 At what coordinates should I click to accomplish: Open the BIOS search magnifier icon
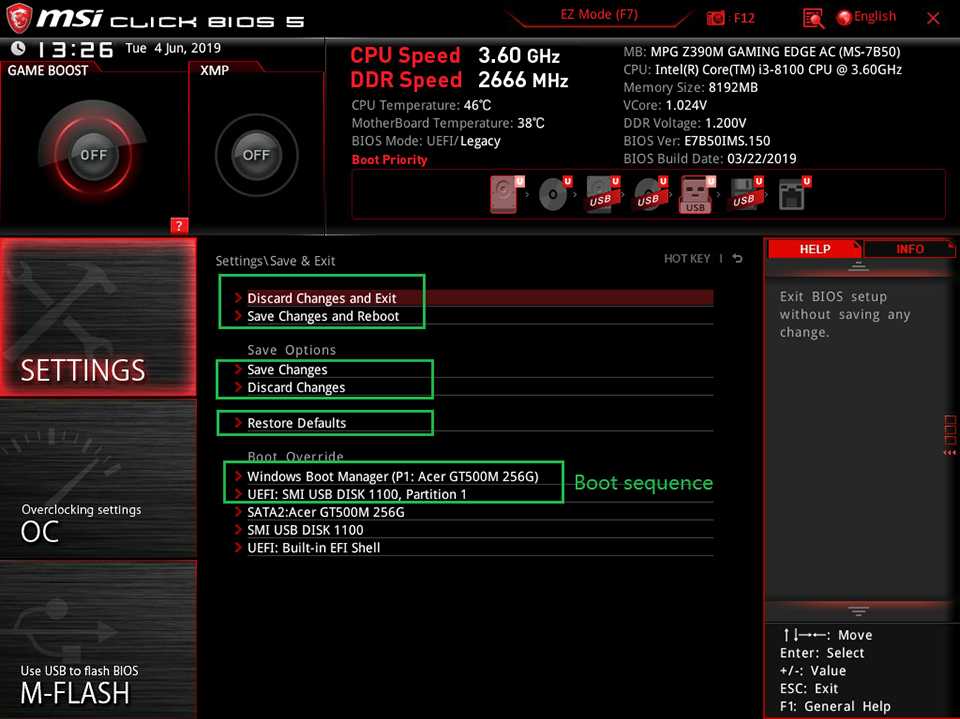(813, 18)
